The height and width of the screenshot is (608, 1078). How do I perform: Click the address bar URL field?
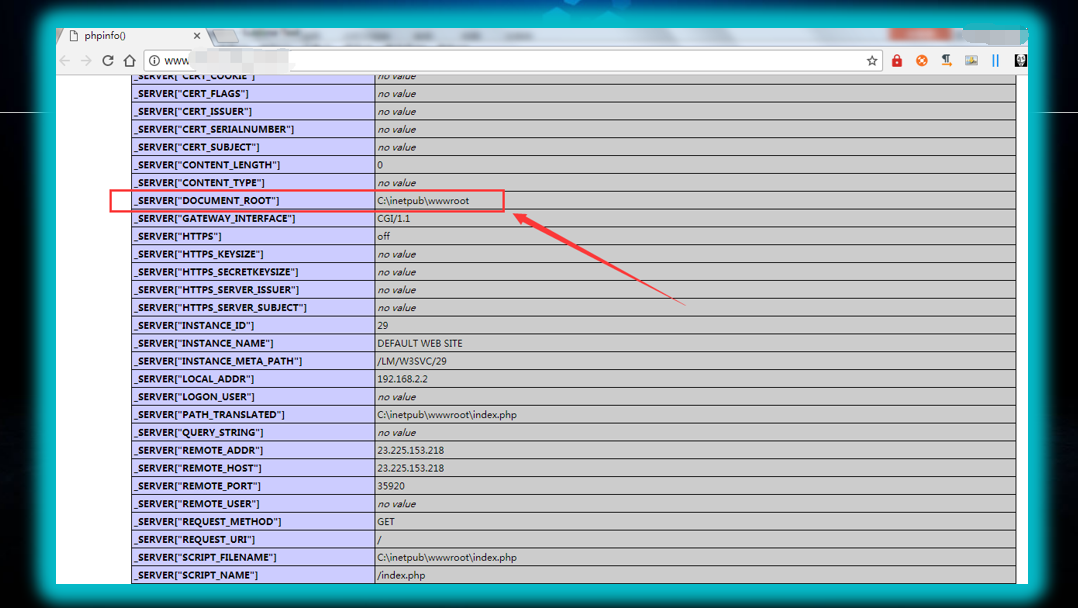[x=500, y=61]
